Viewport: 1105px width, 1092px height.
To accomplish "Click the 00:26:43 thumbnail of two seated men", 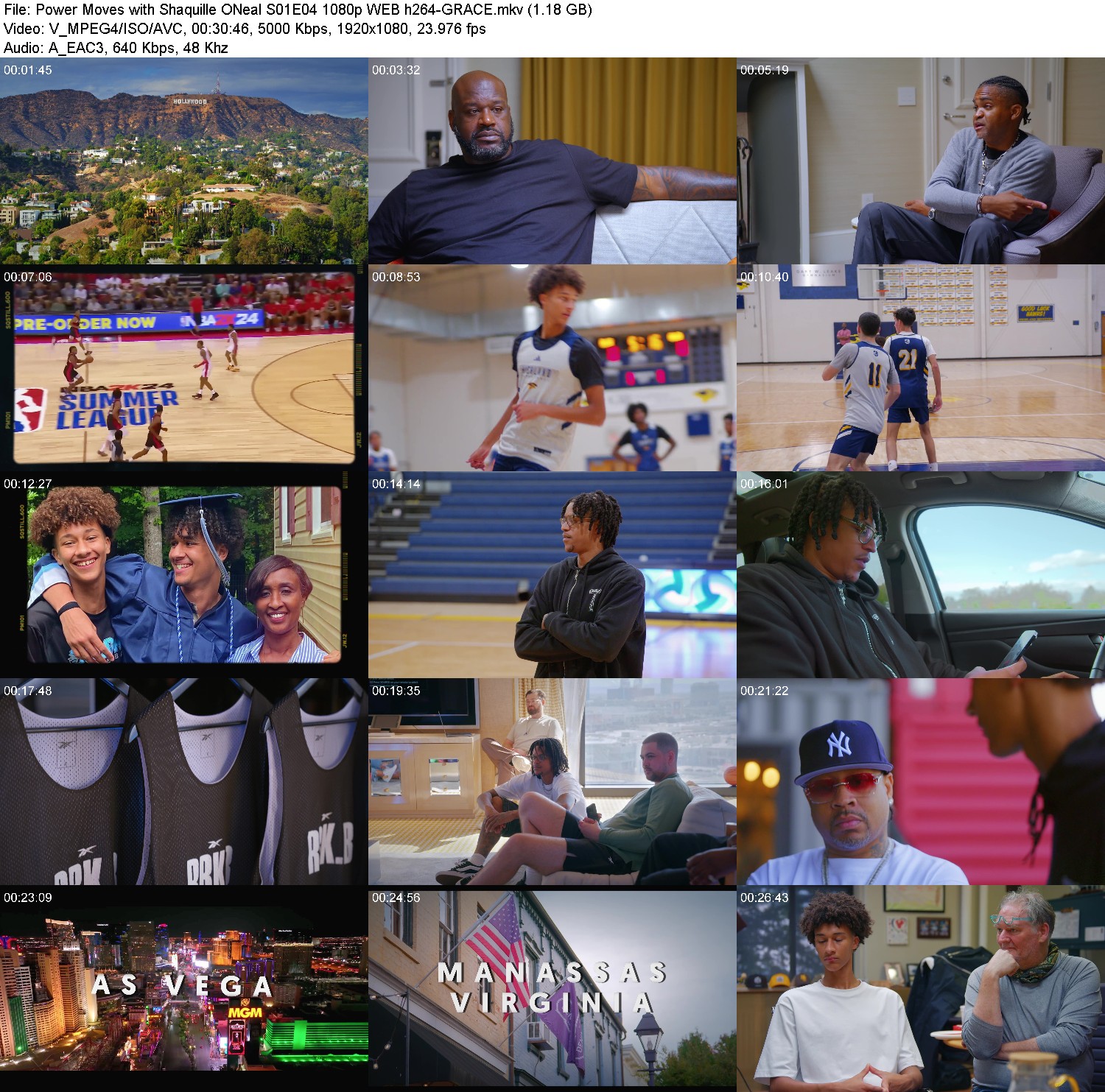I will (921, 989).
